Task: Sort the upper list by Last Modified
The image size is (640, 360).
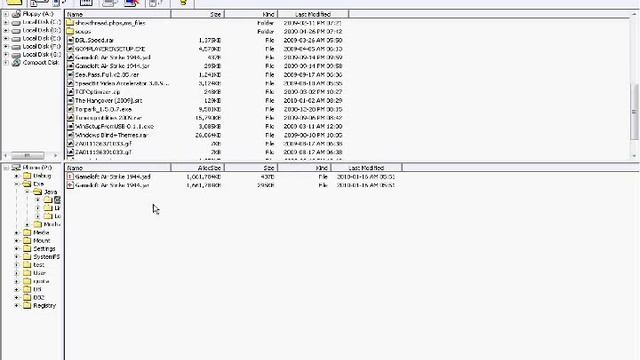Action: [313, 14]
